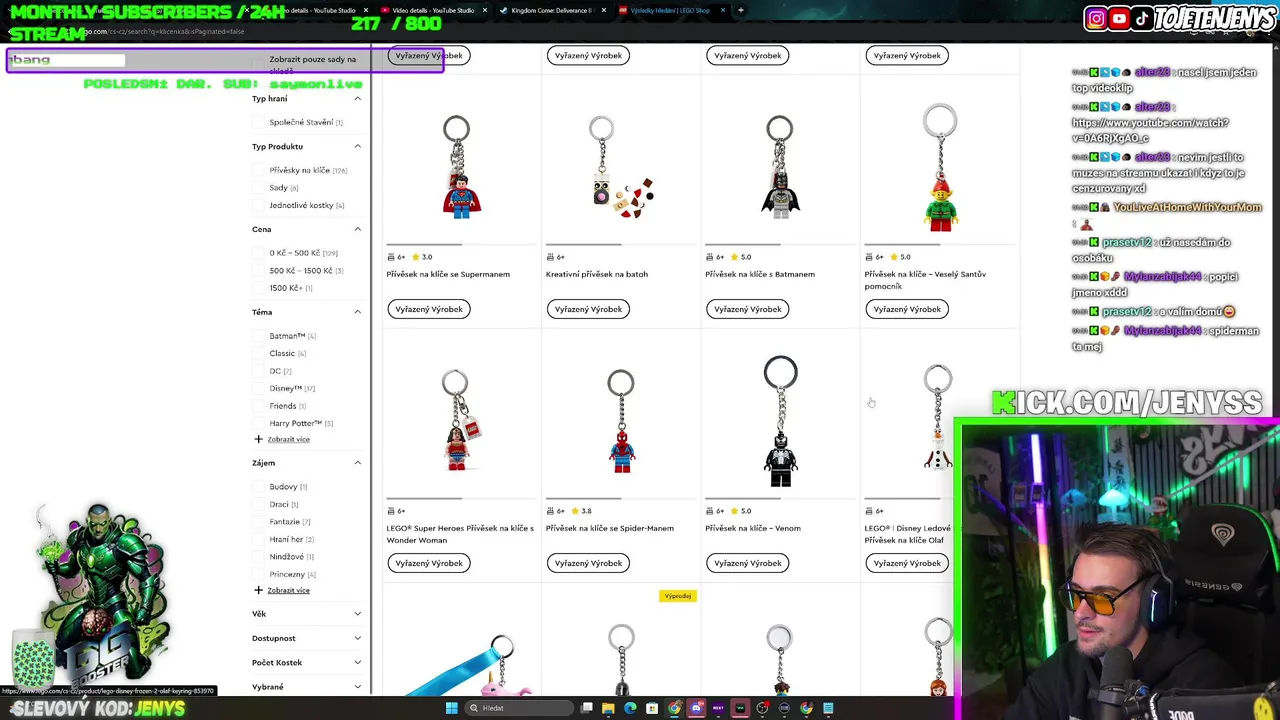Expand the Počet Kostek filter section
The image size is (1280, 720).
(307, 662)
